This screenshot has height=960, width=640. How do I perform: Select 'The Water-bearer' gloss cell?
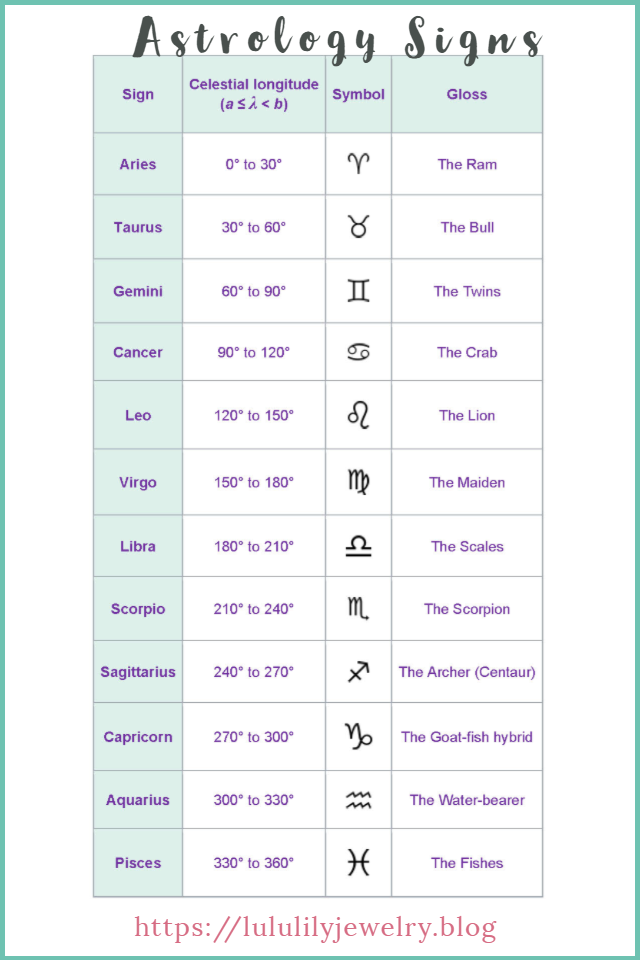tap(467, 800)
